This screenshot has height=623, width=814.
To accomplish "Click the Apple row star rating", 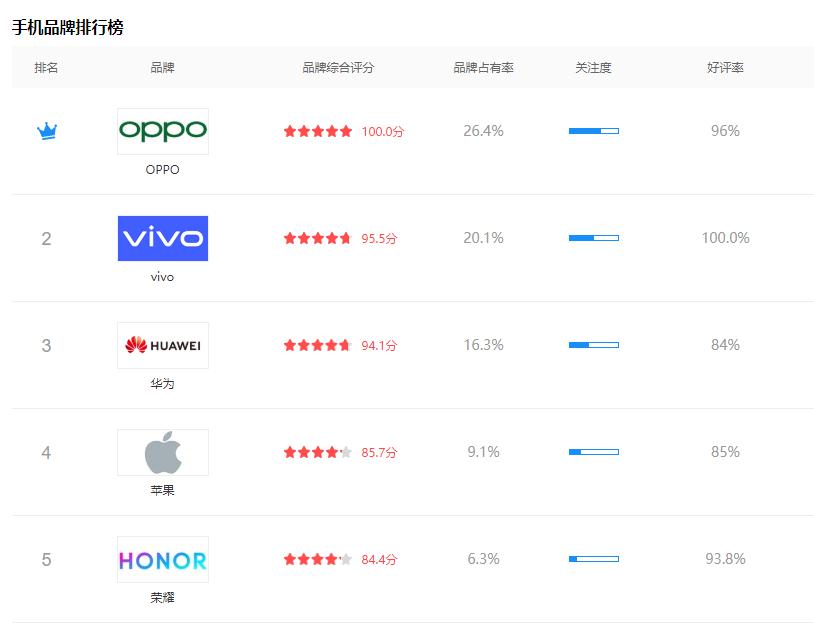I will tap(318, 452).
